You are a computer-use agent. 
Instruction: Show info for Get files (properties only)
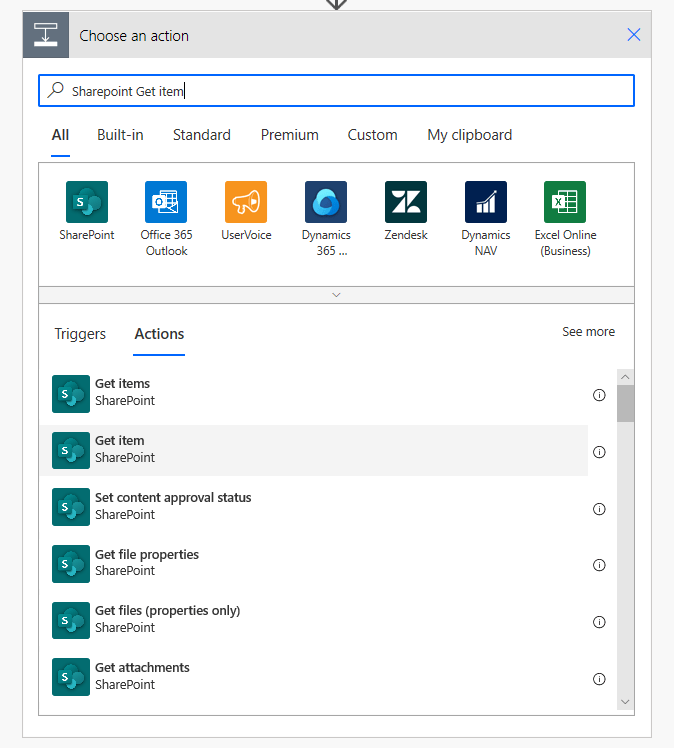(599, 622)
